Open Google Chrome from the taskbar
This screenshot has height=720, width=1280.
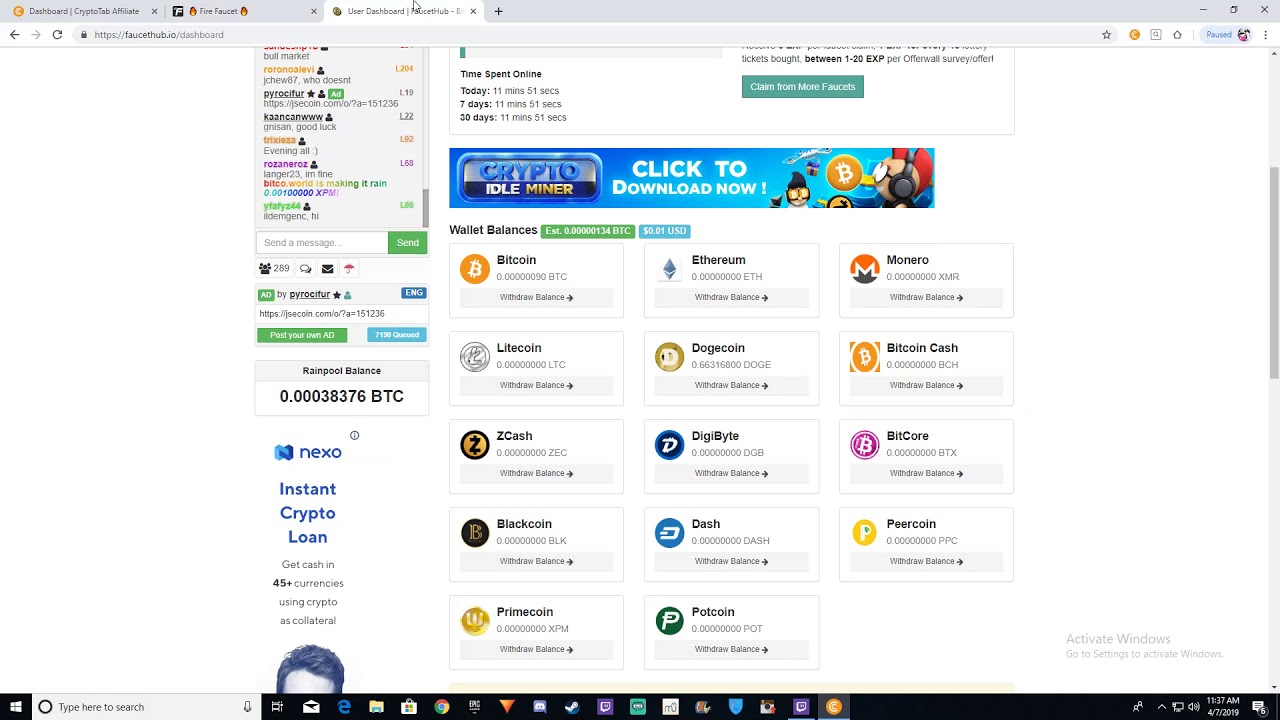(441, 707)
